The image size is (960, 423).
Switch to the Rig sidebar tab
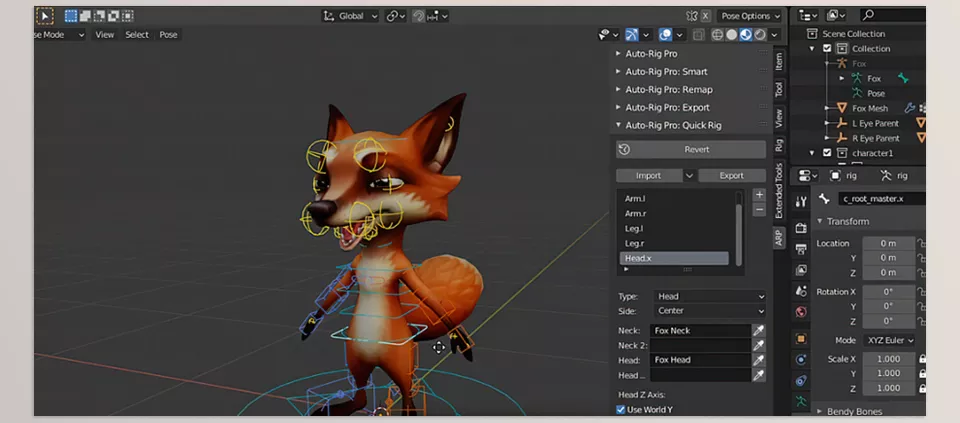(779, 145)
